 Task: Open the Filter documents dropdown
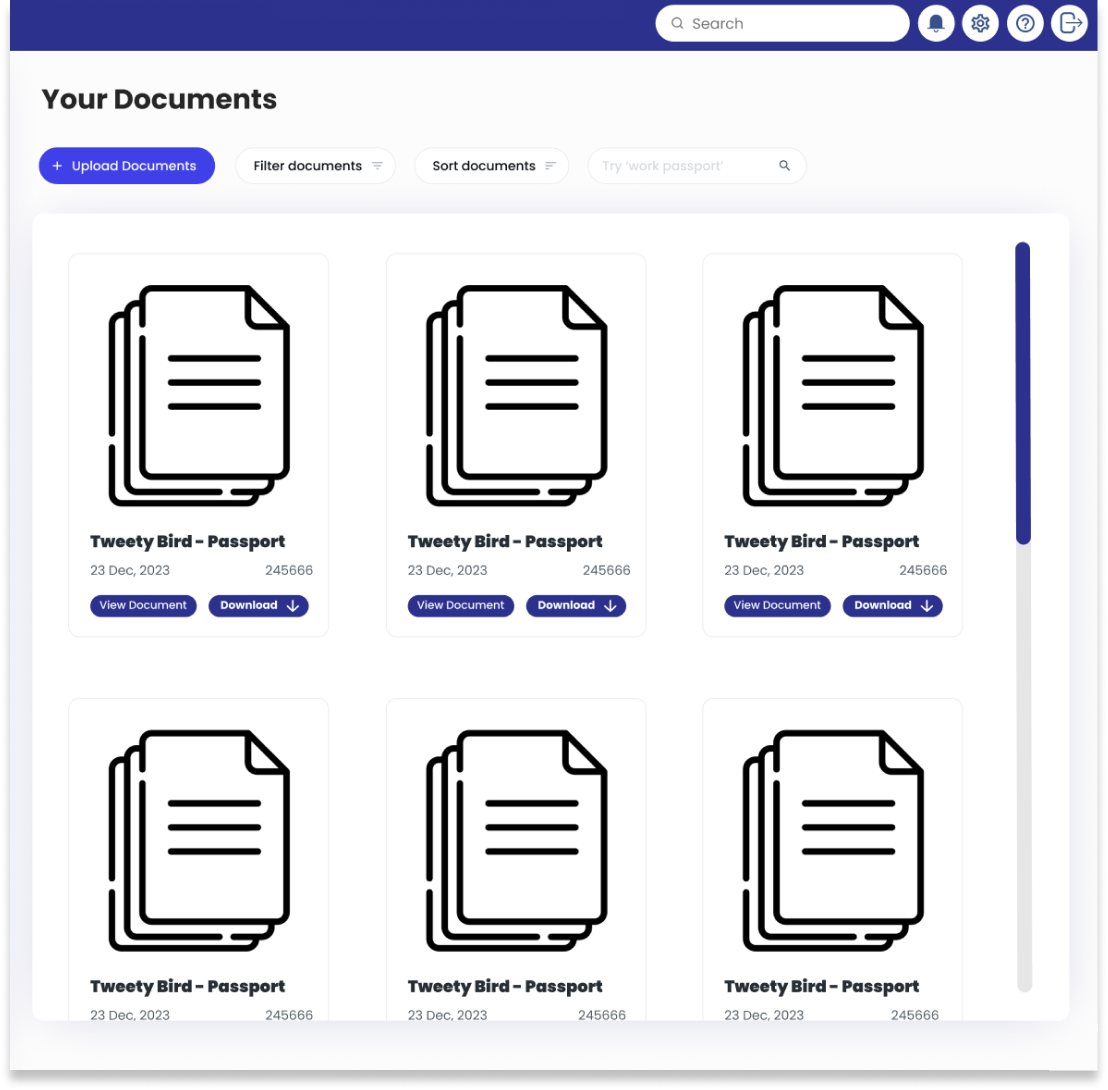click(x=316, y=166)
